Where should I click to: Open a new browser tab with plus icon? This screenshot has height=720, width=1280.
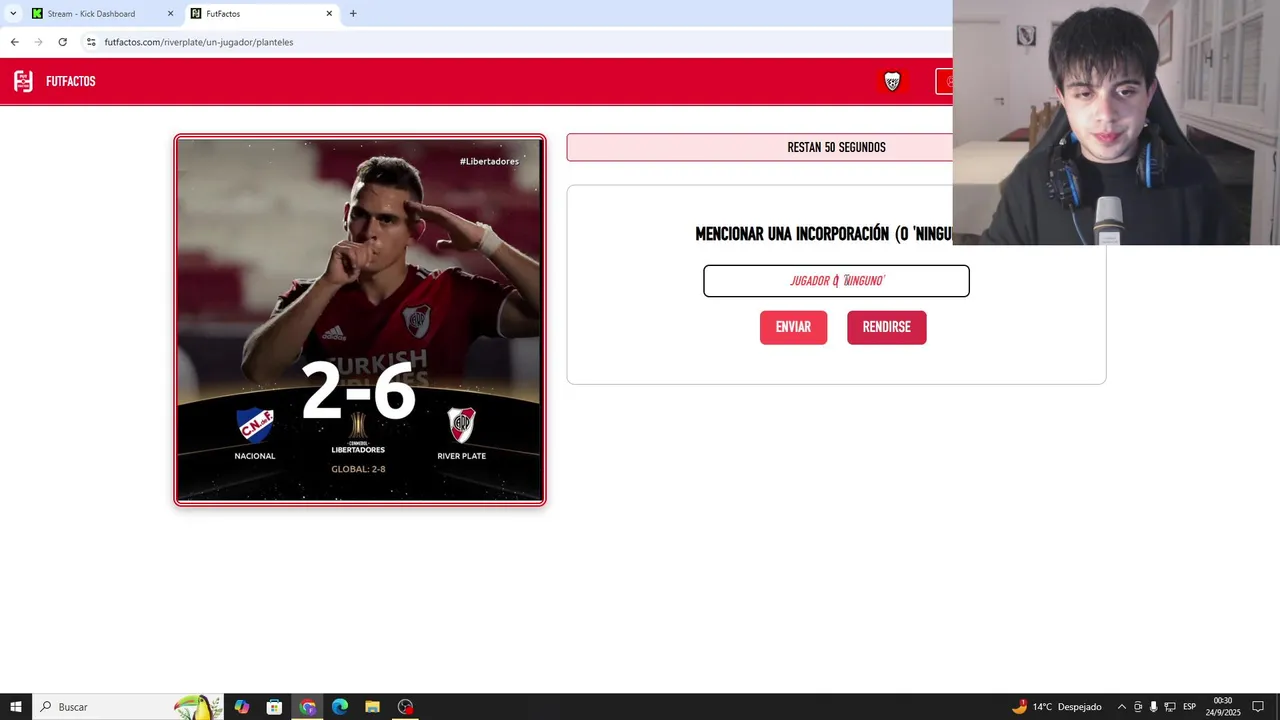pyautogui.click(x=353, y=14)
